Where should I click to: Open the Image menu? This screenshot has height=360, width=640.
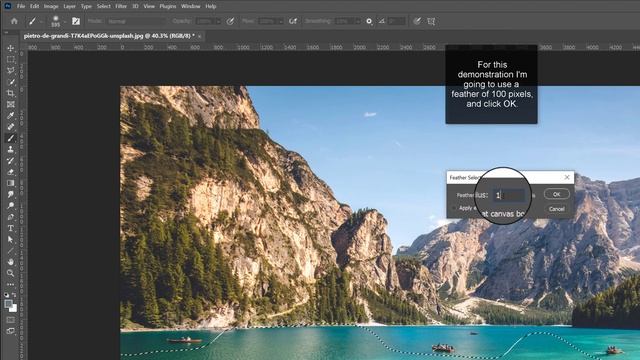51,6
